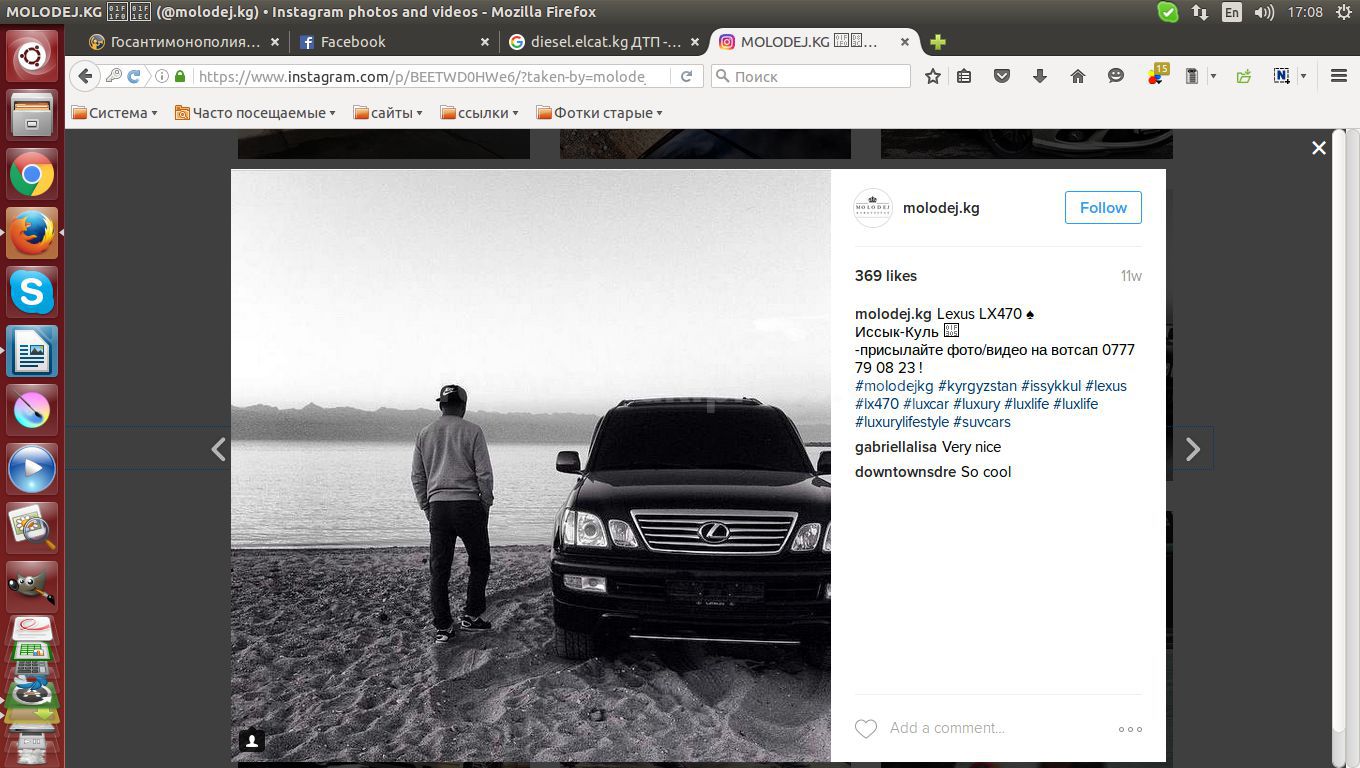The width and height of the screenshot is (1360, 768).
Task: Click the Add a comment field
Action: click(x=990, y=729)
